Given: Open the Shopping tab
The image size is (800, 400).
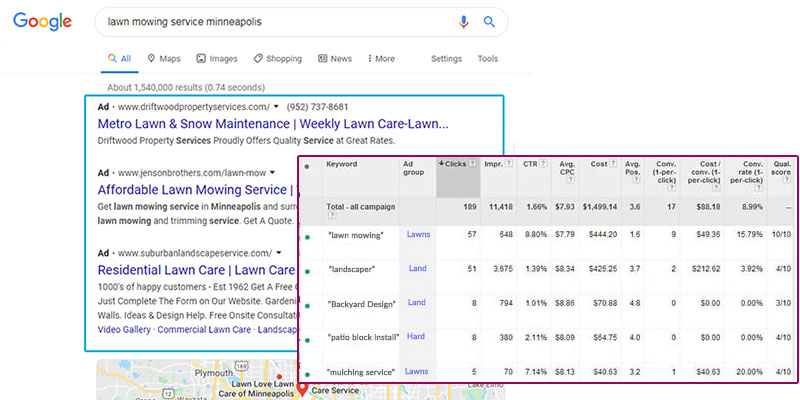Looking at the screenshot, I should (x=278, y=59).
